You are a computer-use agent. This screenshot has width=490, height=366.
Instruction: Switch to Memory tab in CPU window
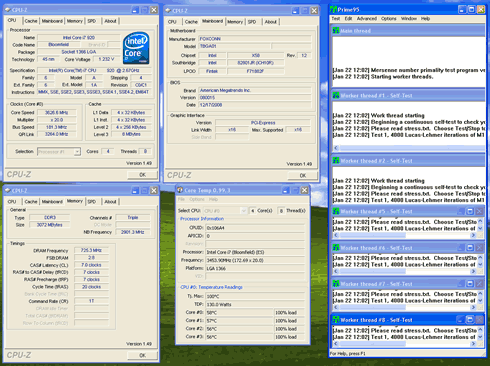pos(75,21)
